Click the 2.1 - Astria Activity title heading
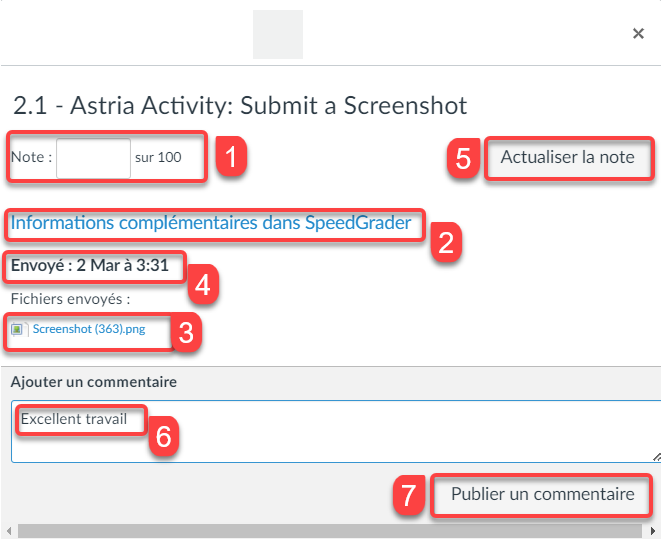Screen dimensions: 661x539 [240, 105]
